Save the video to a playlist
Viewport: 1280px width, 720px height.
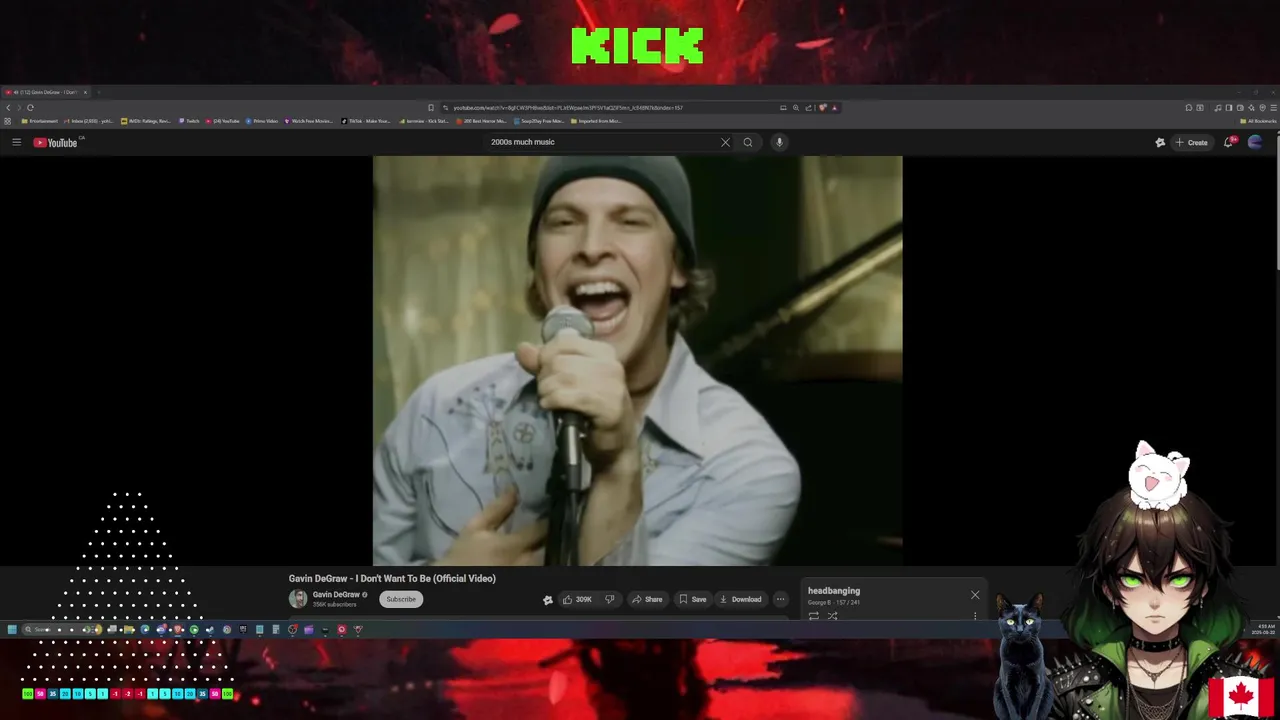point(692,599)
